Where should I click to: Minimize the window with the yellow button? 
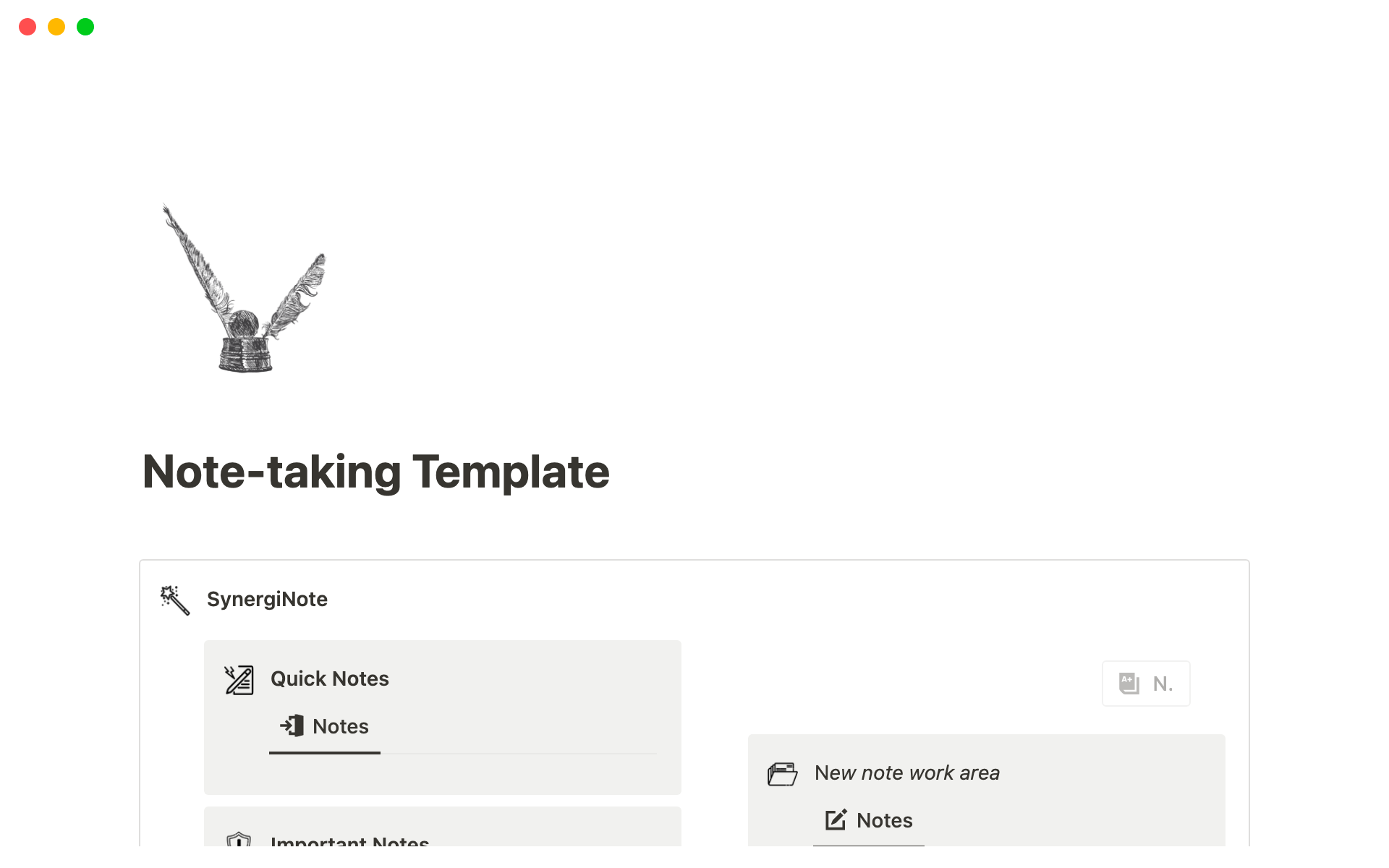pos(56,27)
